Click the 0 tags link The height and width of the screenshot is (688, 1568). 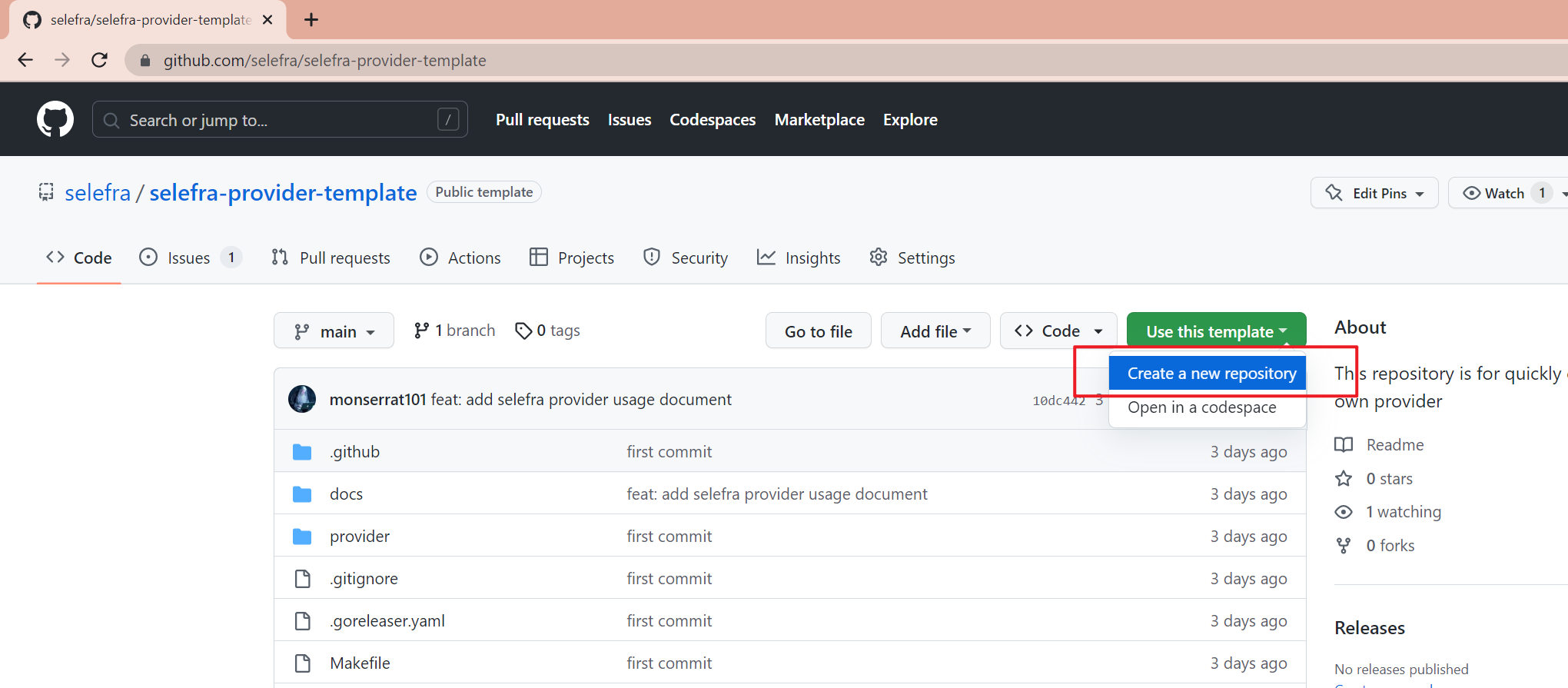547,331
